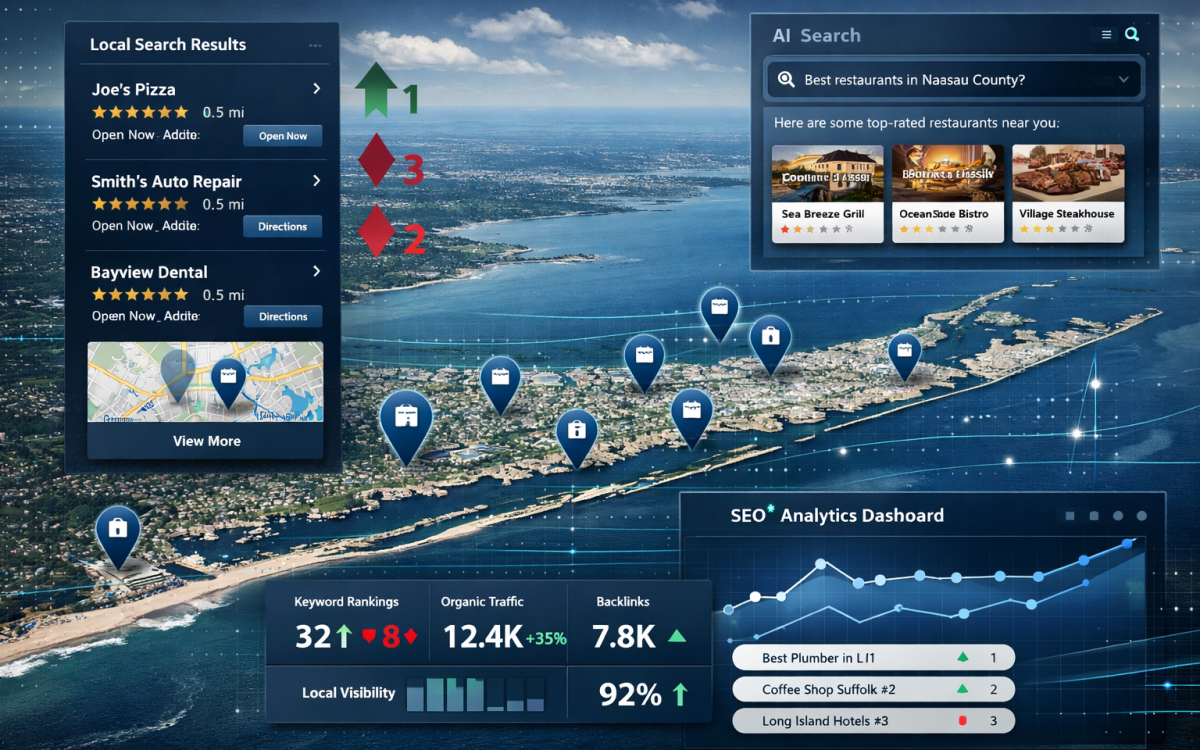Click the red diamond beside number 2
This screenshot has width=1200, height=750.
click(376, 230)
